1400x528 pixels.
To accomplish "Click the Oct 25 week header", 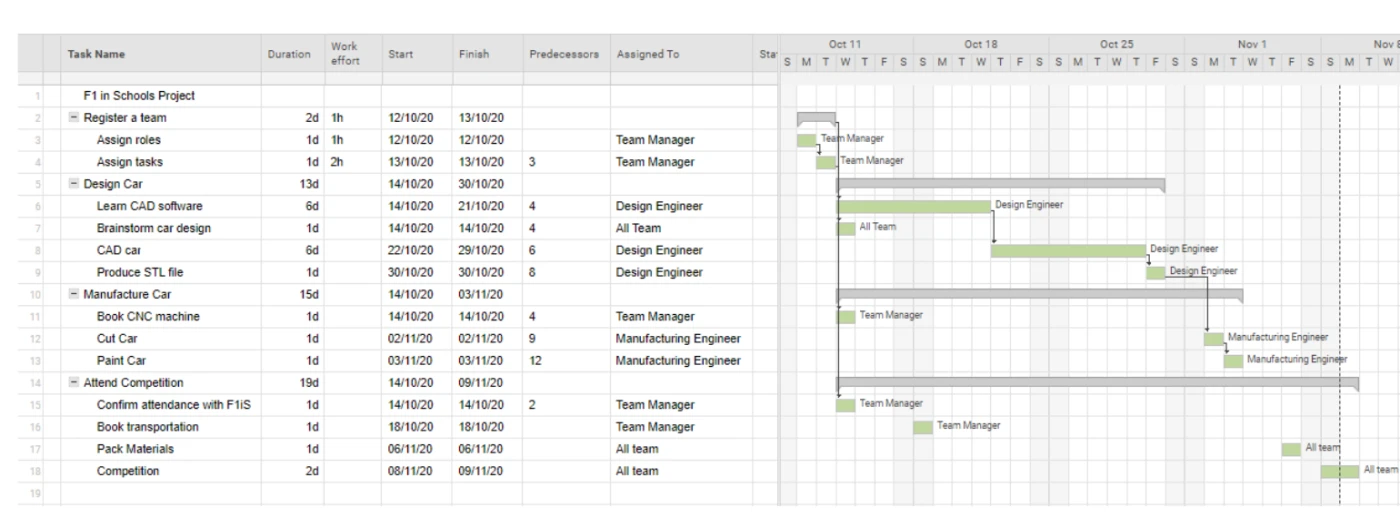I will pyautogui.click(x=1117, y=44).
